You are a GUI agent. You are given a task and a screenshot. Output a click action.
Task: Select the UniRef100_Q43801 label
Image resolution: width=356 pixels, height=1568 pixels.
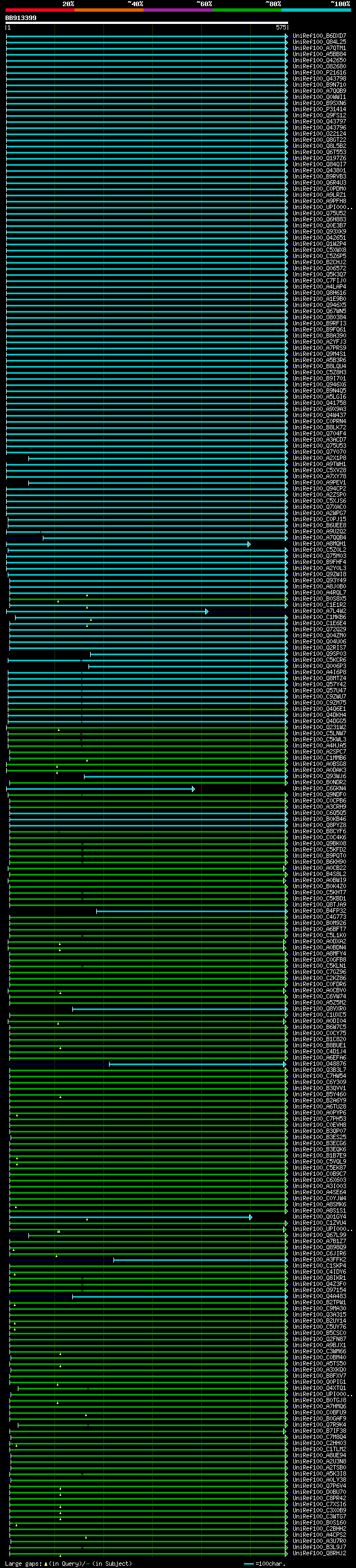(319, 170)
